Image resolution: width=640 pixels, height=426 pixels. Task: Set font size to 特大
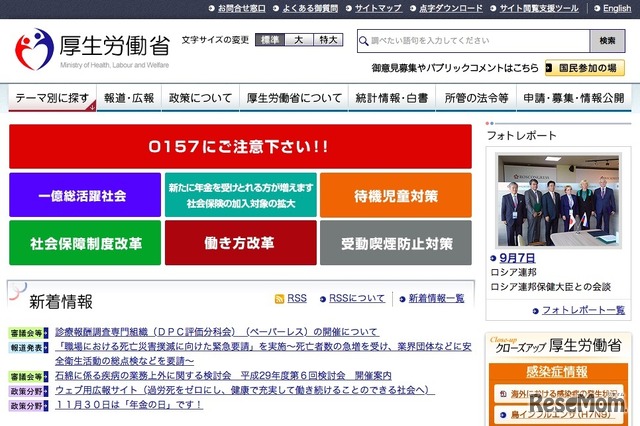(x=327, y=40)
